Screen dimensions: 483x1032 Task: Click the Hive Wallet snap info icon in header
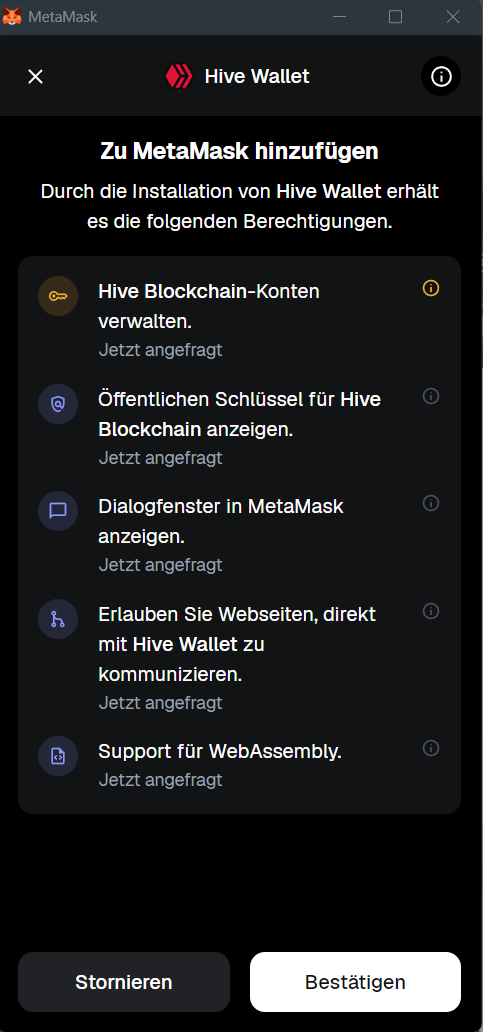pyautogui.click(x=441, y=76)
